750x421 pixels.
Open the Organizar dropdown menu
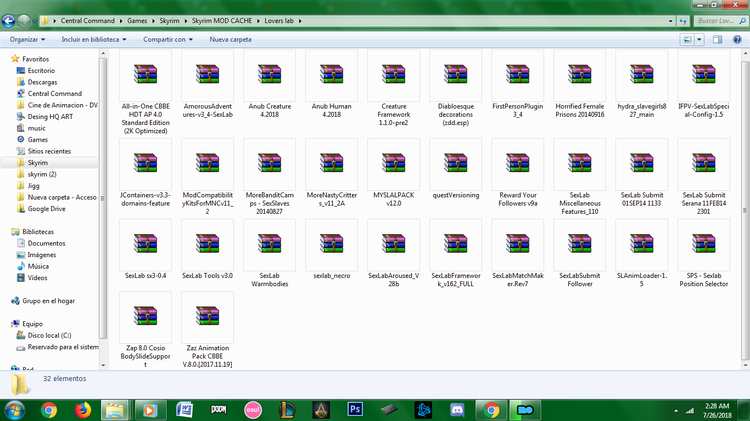tap(27, 40)
